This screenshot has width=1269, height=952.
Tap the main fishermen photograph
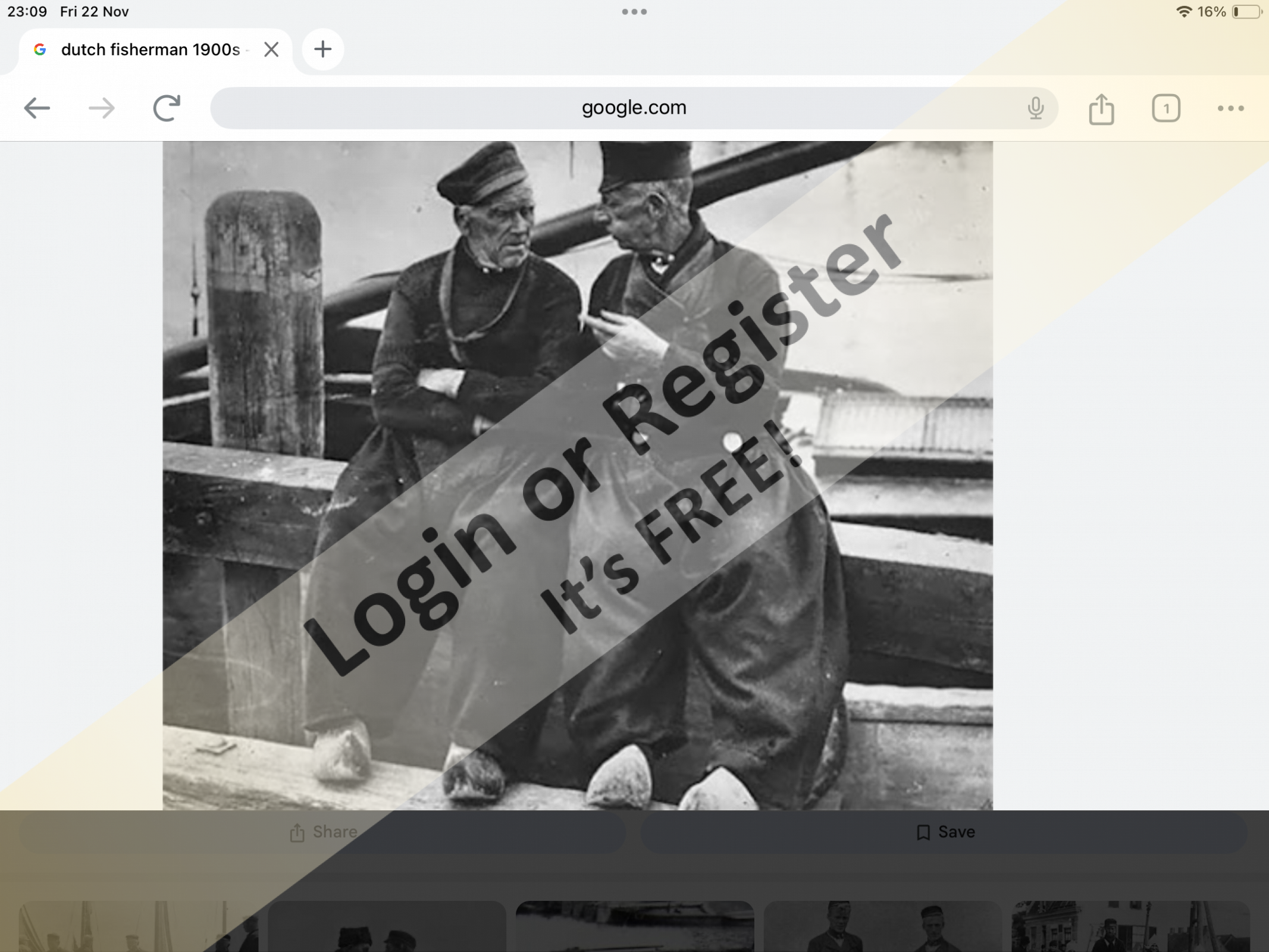click(x=577, y=475)
